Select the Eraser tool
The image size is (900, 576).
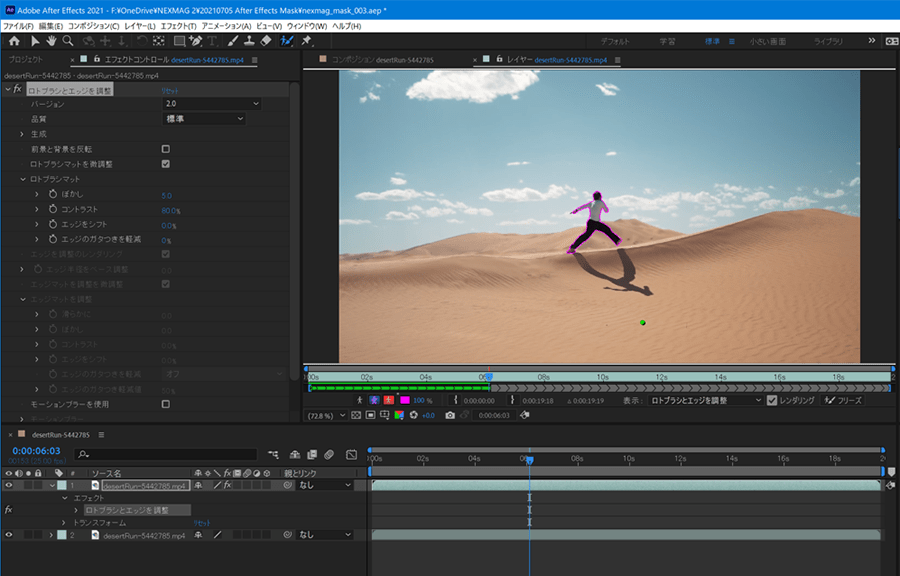(x=265, y=41)
